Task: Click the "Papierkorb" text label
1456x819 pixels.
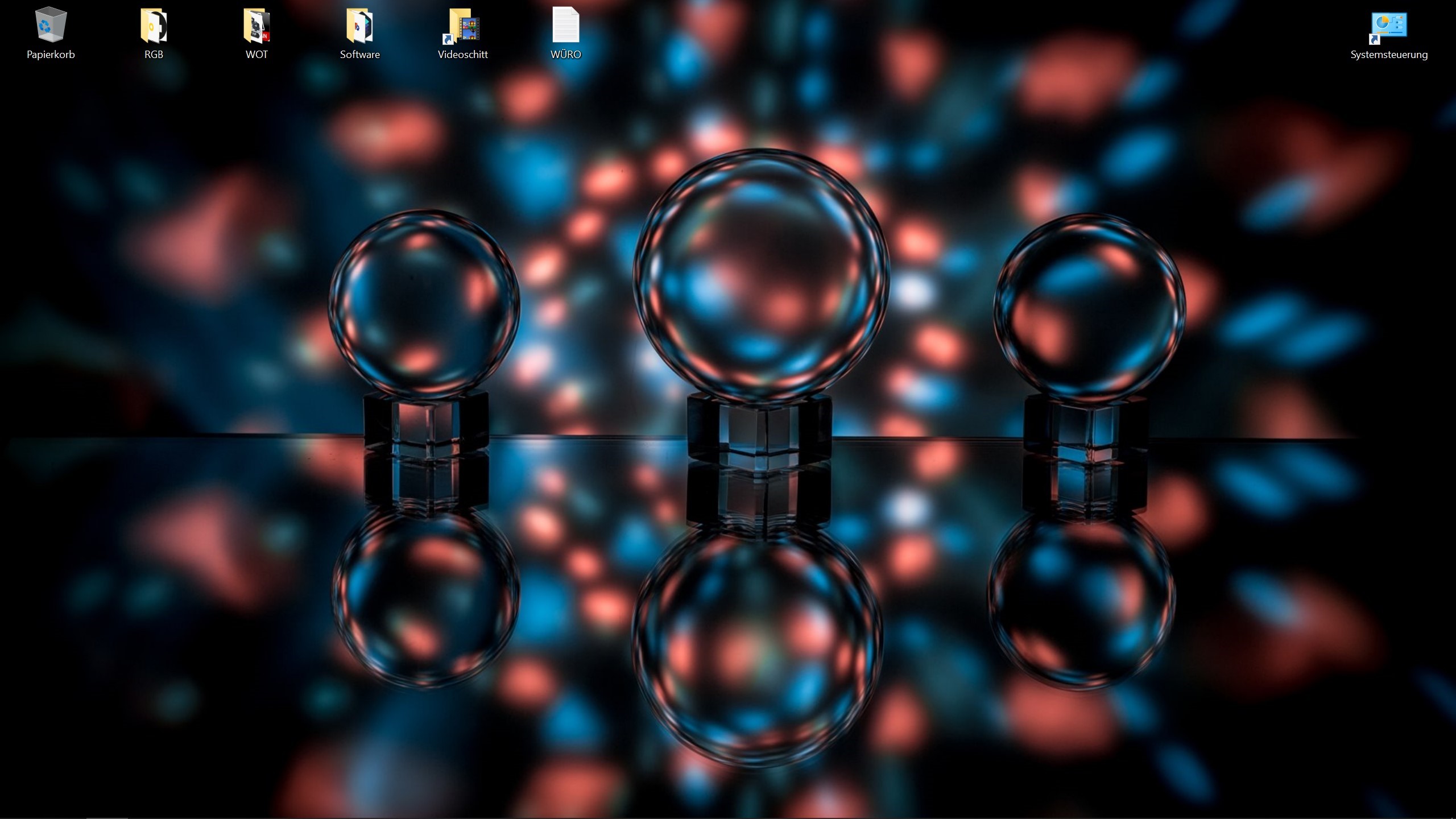Action: pos(51,55)
